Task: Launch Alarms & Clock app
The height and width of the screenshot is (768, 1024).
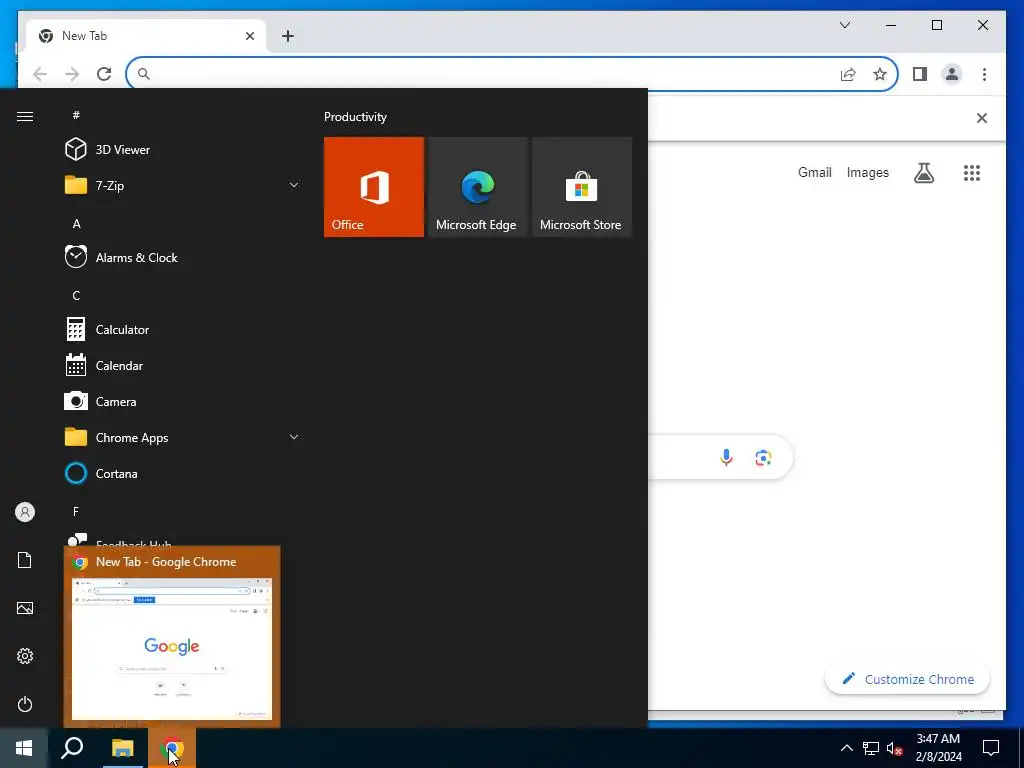Action: tap(183, 257)
